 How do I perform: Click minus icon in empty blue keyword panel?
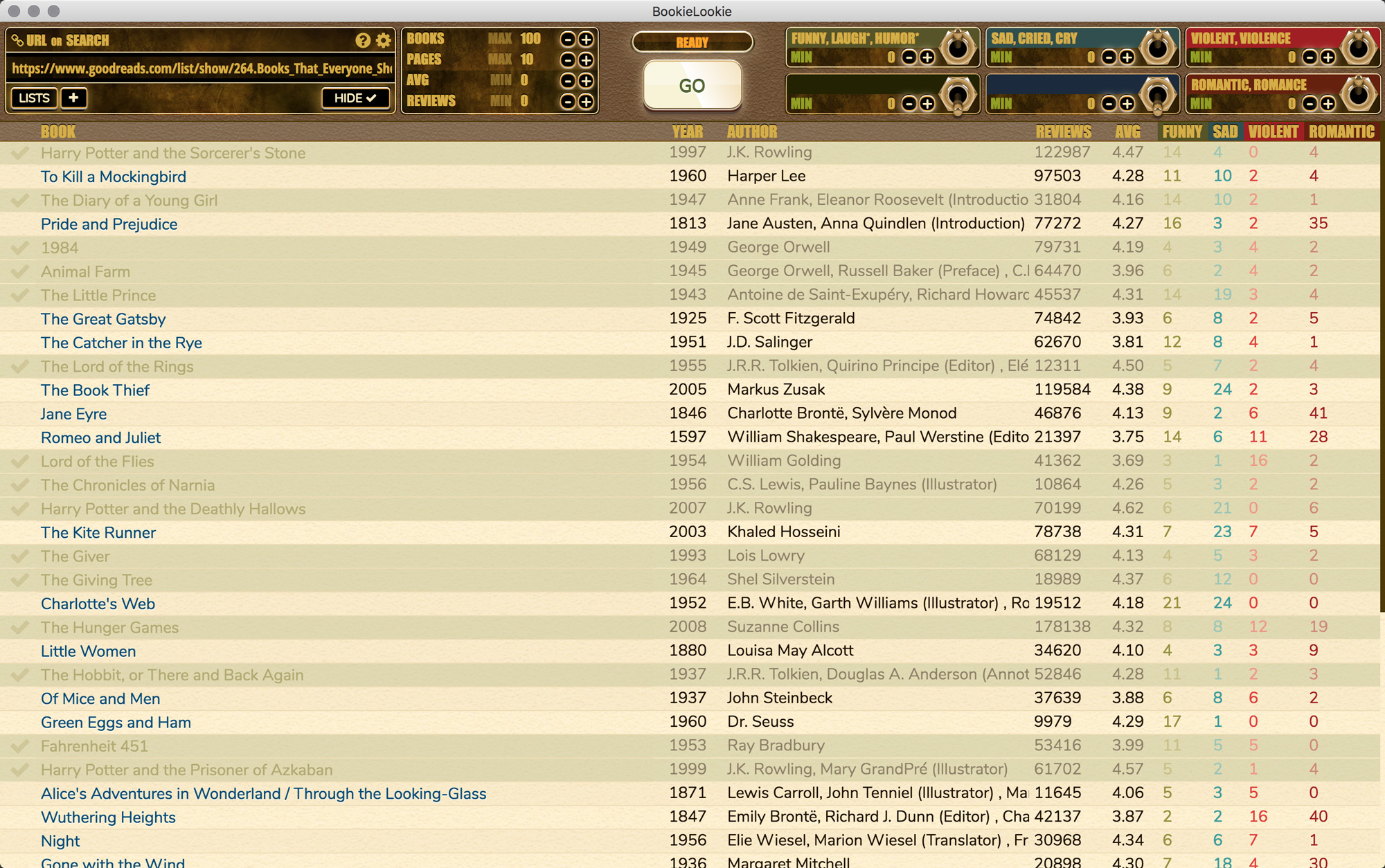tap(1109, 104)
